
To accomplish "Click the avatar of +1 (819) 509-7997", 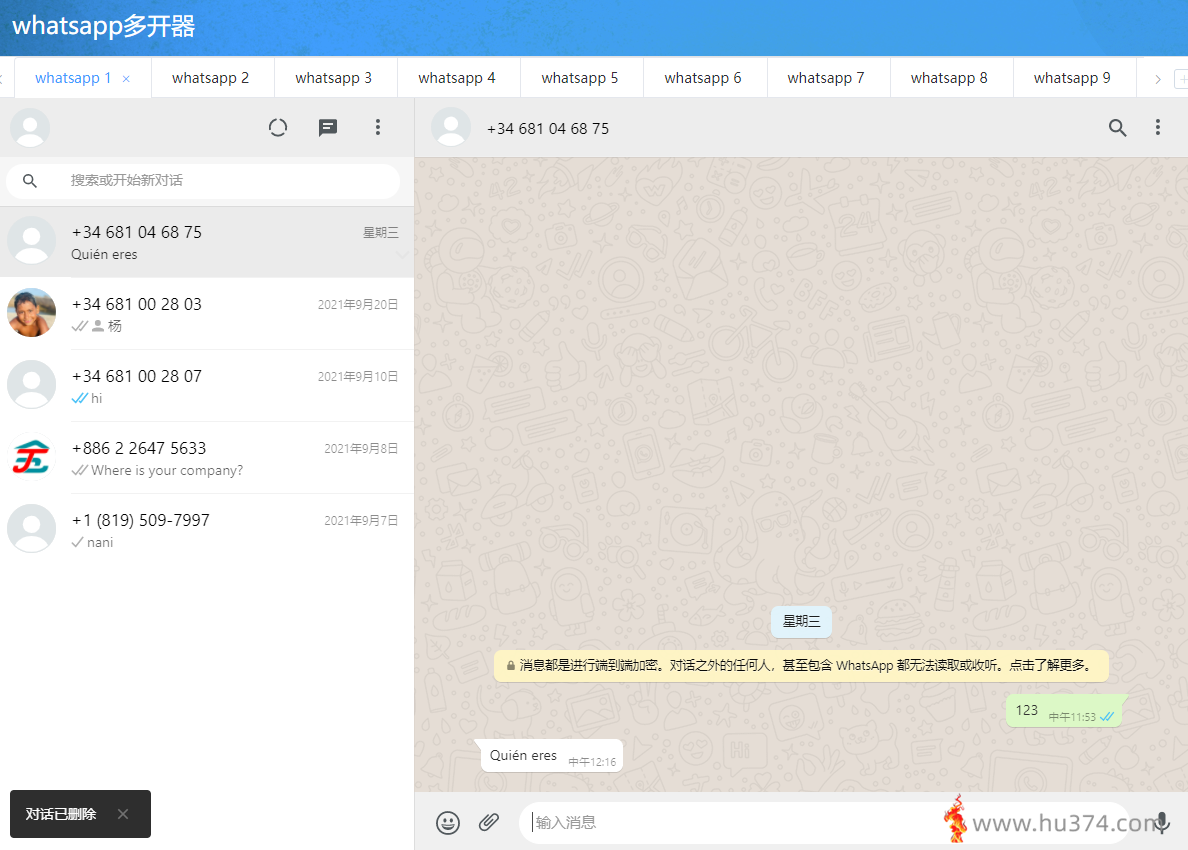I will [x=31, y=528].
